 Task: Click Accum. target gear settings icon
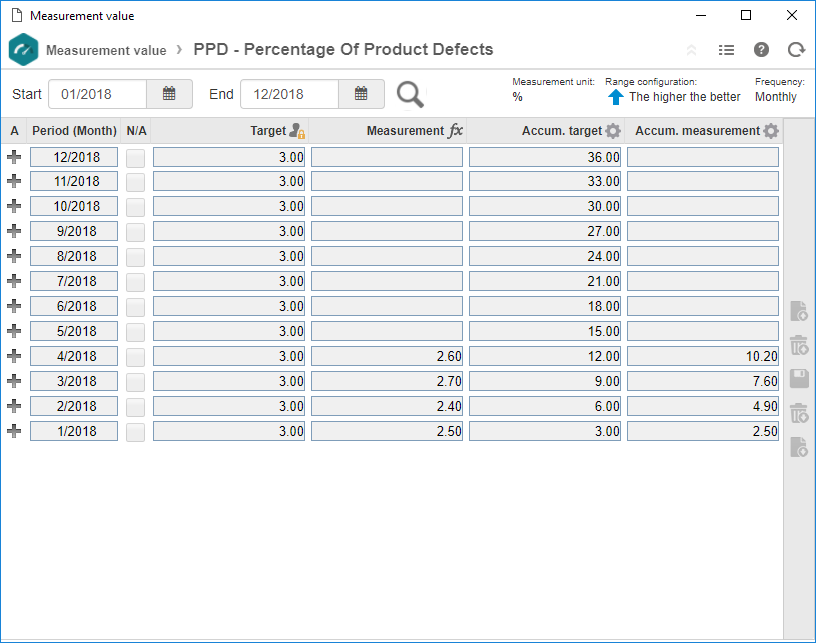(613, 131)
